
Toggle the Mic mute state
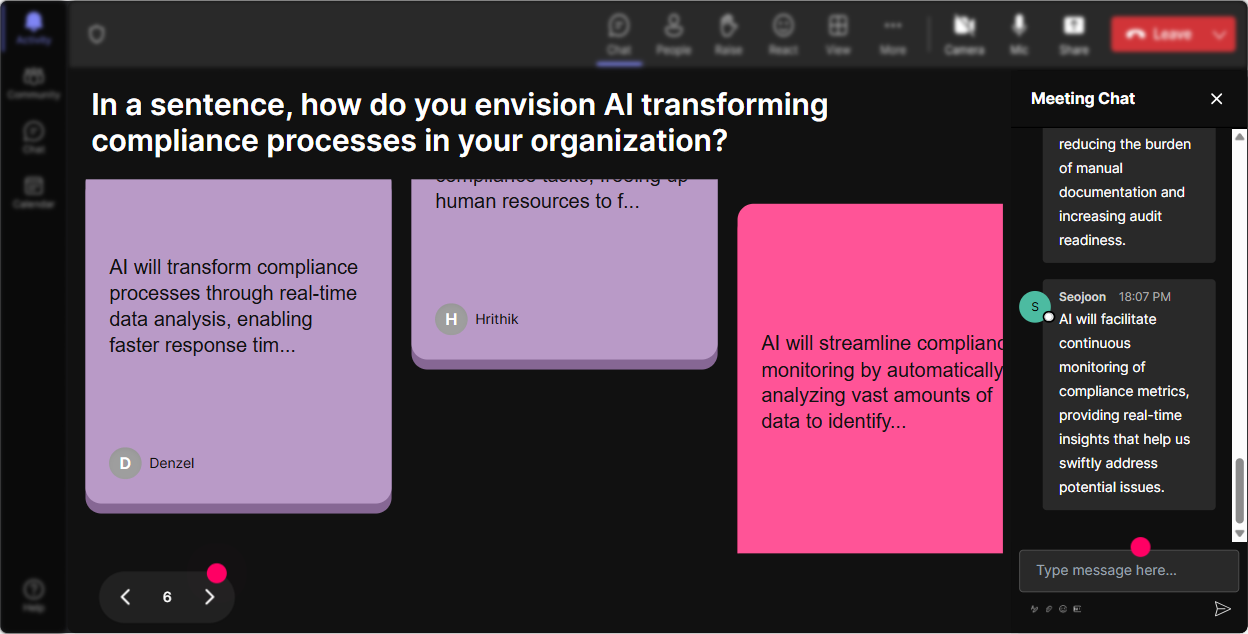[1019, 34]
